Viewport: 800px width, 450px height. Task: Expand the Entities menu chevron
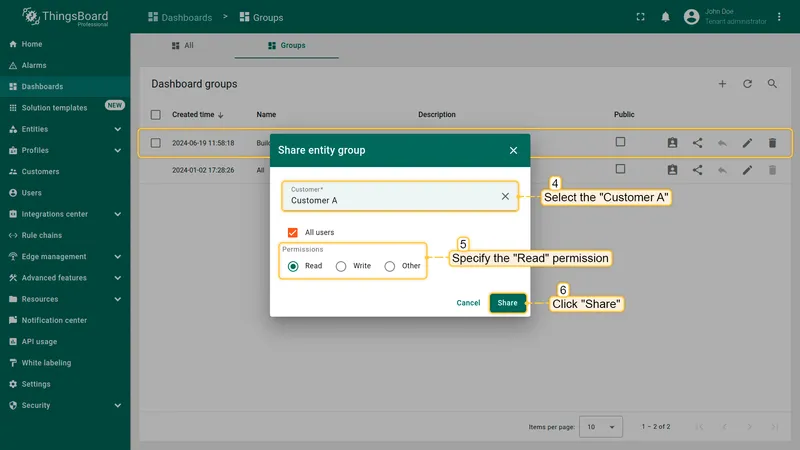click(118, 129)
